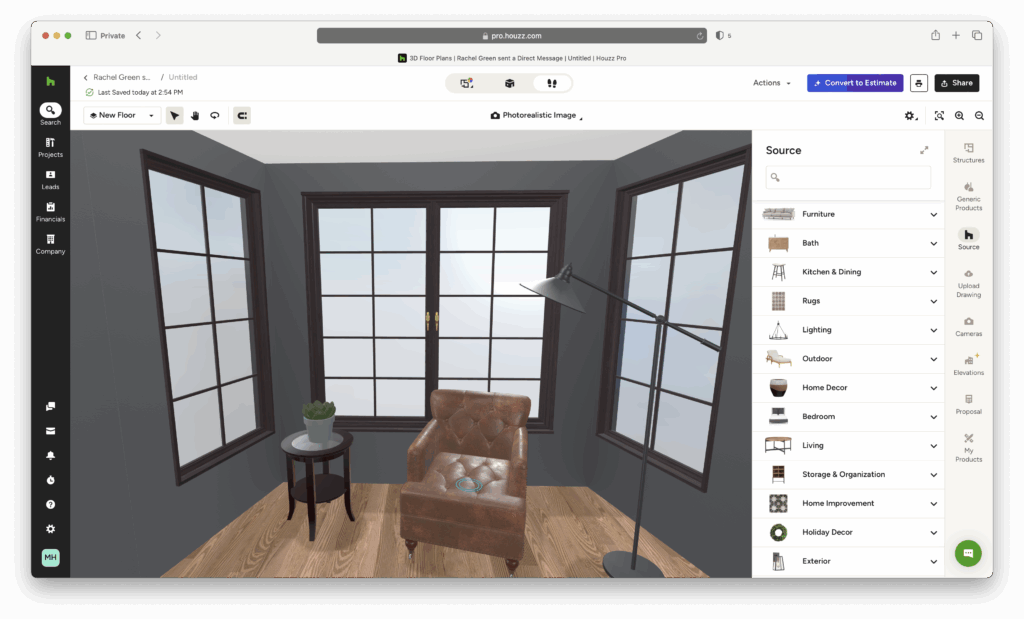Activate the hand pan tool
Viewport: 1024px width, 619px height.
[x=195, y=115]
